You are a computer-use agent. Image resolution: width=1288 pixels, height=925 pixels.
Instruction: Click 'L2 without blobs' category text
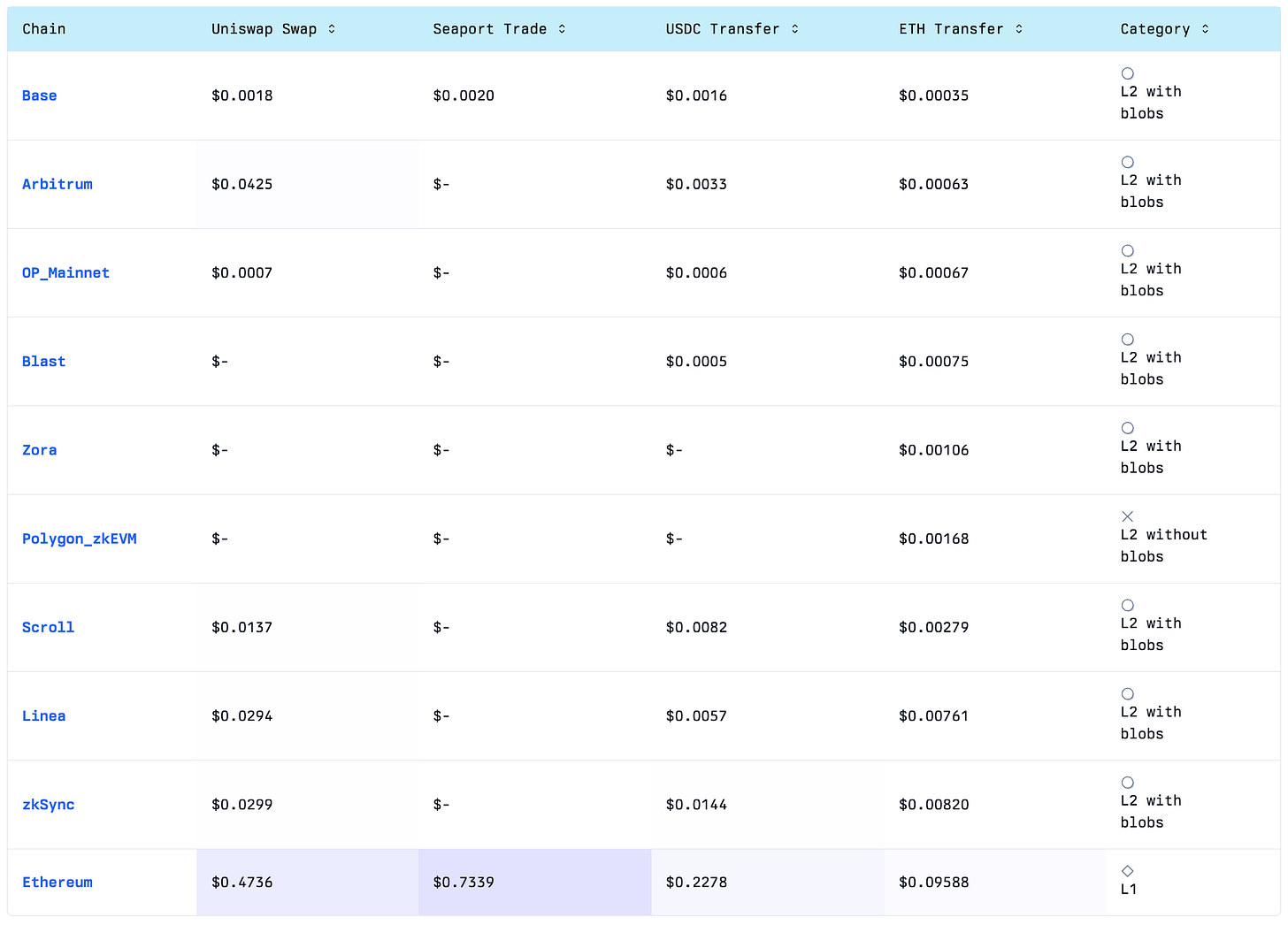pos(1164,546)
